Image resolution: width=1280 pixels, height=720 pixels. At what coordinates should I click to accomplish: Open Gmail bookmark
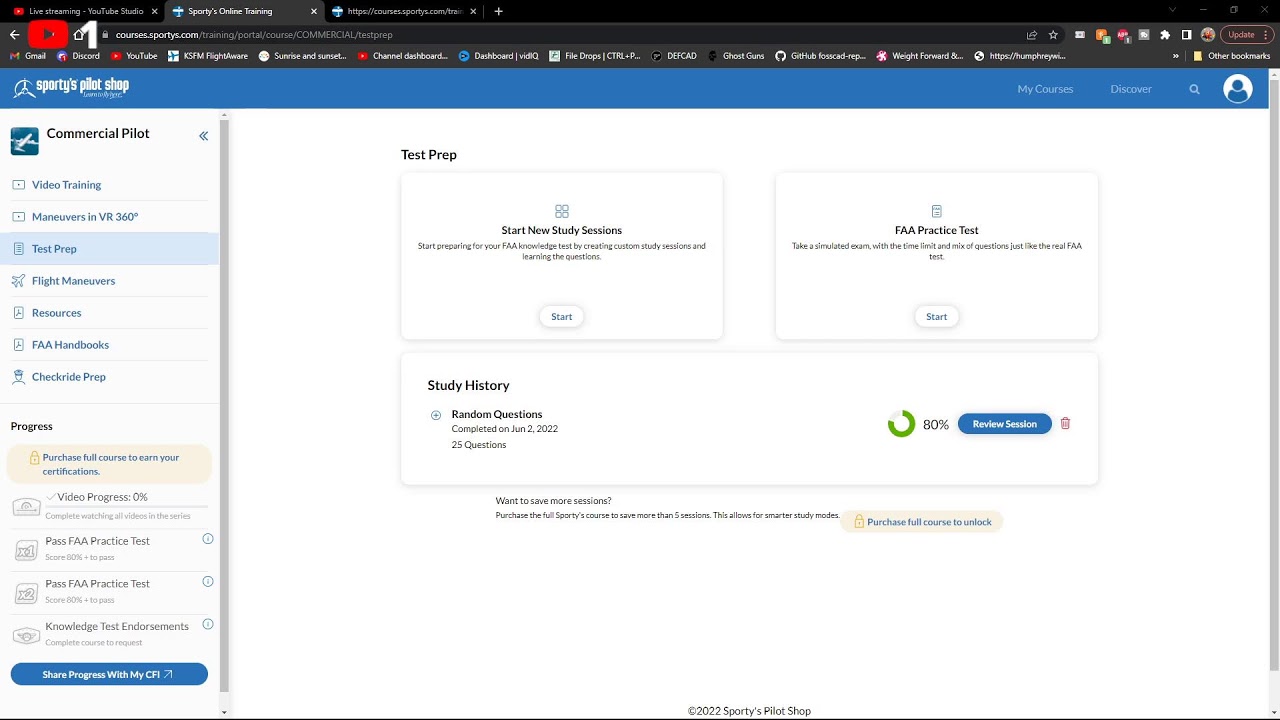tap(28, 56)
